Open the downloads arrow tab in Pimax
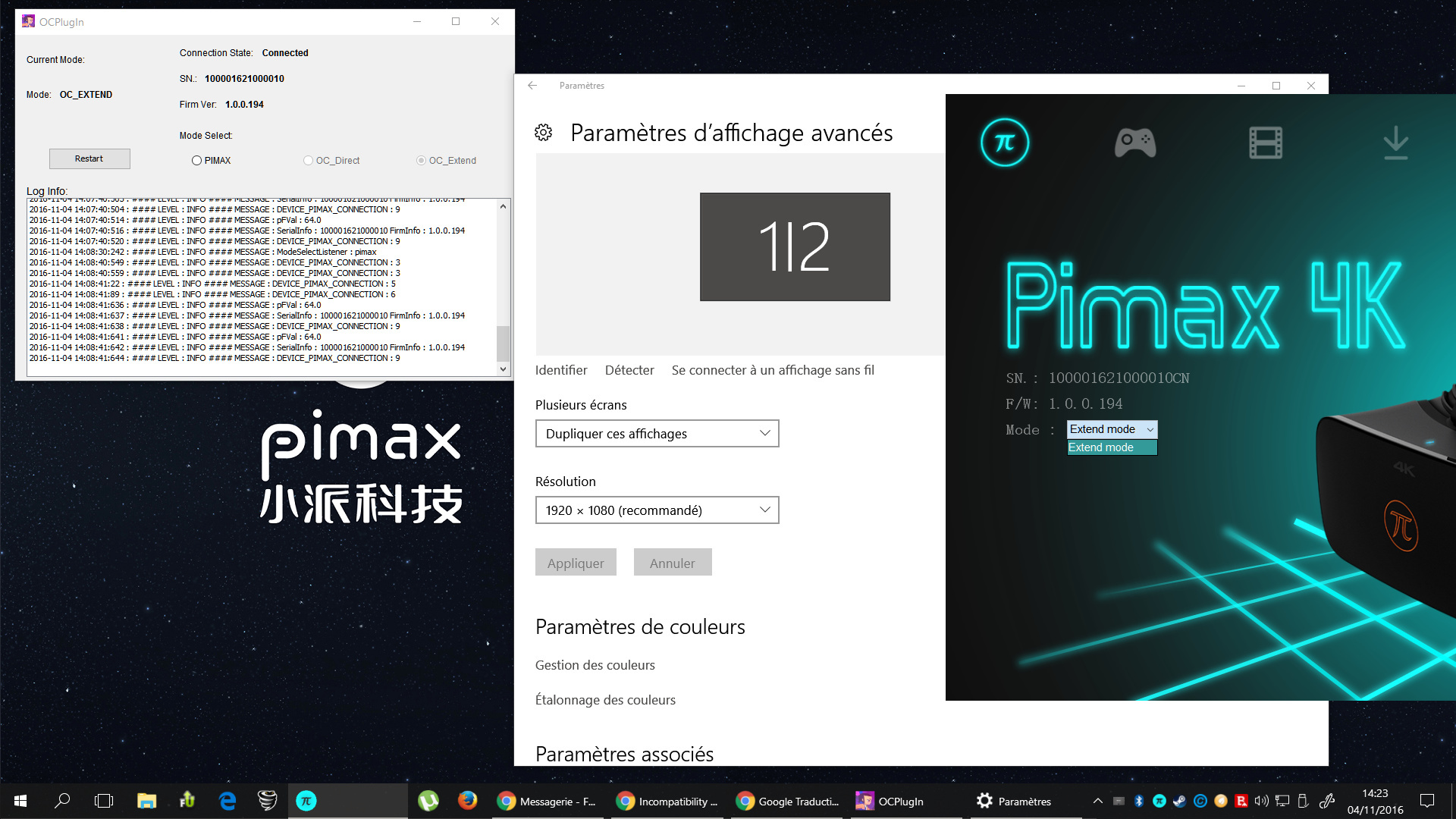The width and height of the screenshot is (1456, 819). tap(1395, 143)
